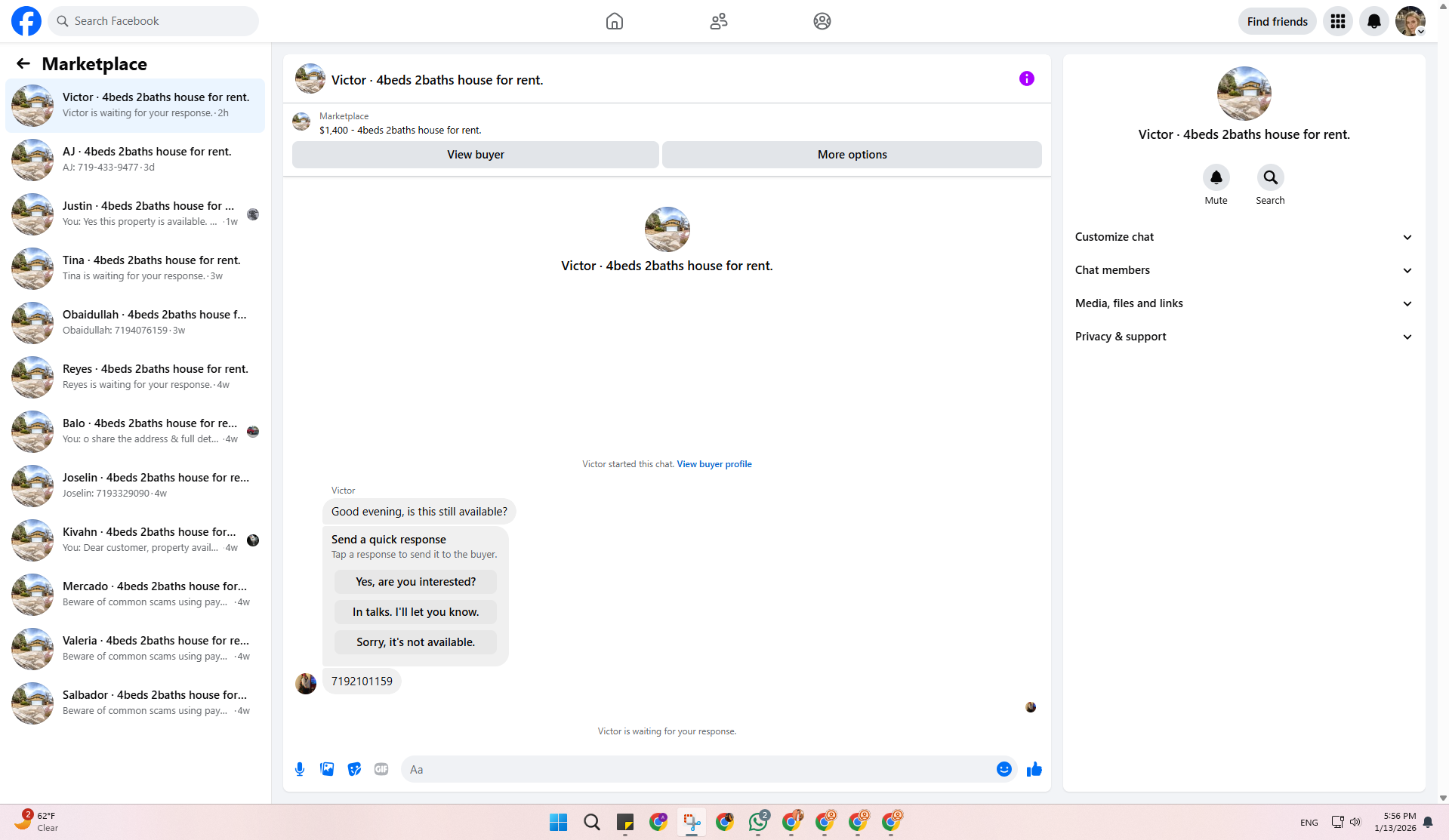1449x840 pixels.
Task: Open conversation information purple icon
Action: point(1027,78)
